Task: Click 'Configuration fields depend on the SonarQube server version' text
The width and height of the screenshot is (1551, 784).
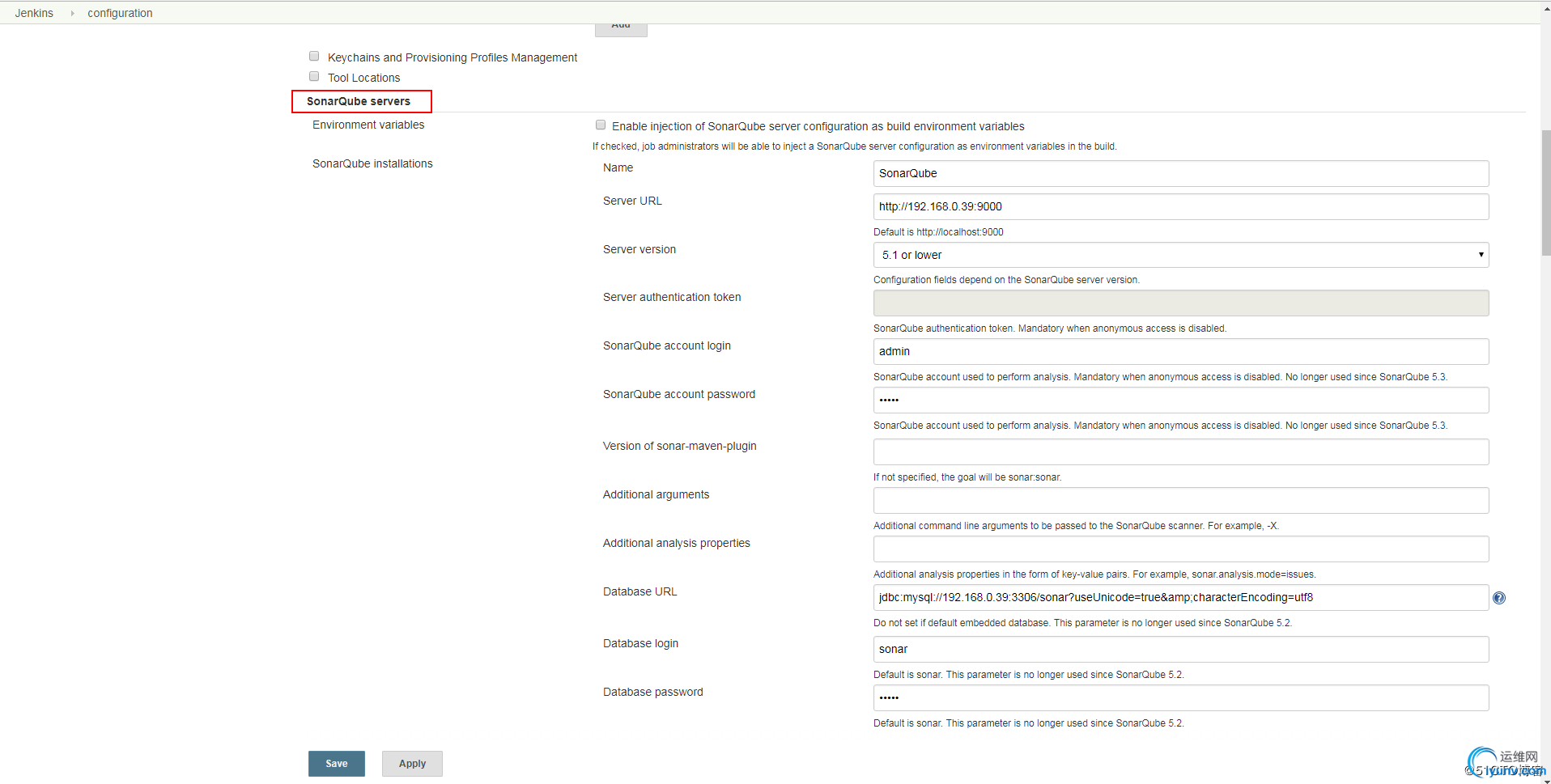Action: [1006, 280]
